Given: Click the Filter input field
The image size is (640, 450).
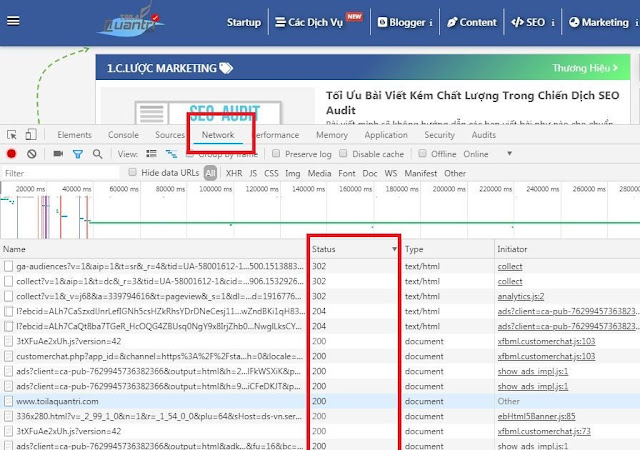Looking at the screenshot, I should pyautogui.click(x=61, y=173).
